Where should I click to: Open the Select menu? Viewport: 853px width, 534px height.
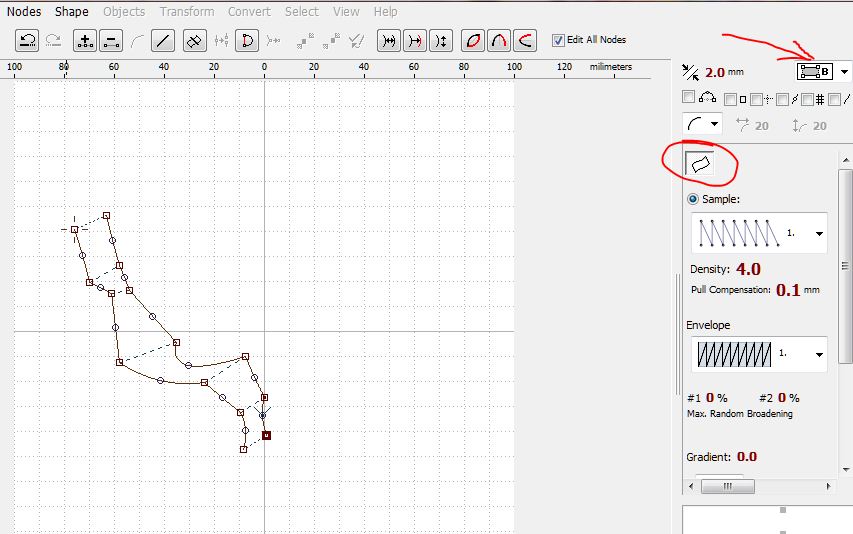click(x=302, y=11)
